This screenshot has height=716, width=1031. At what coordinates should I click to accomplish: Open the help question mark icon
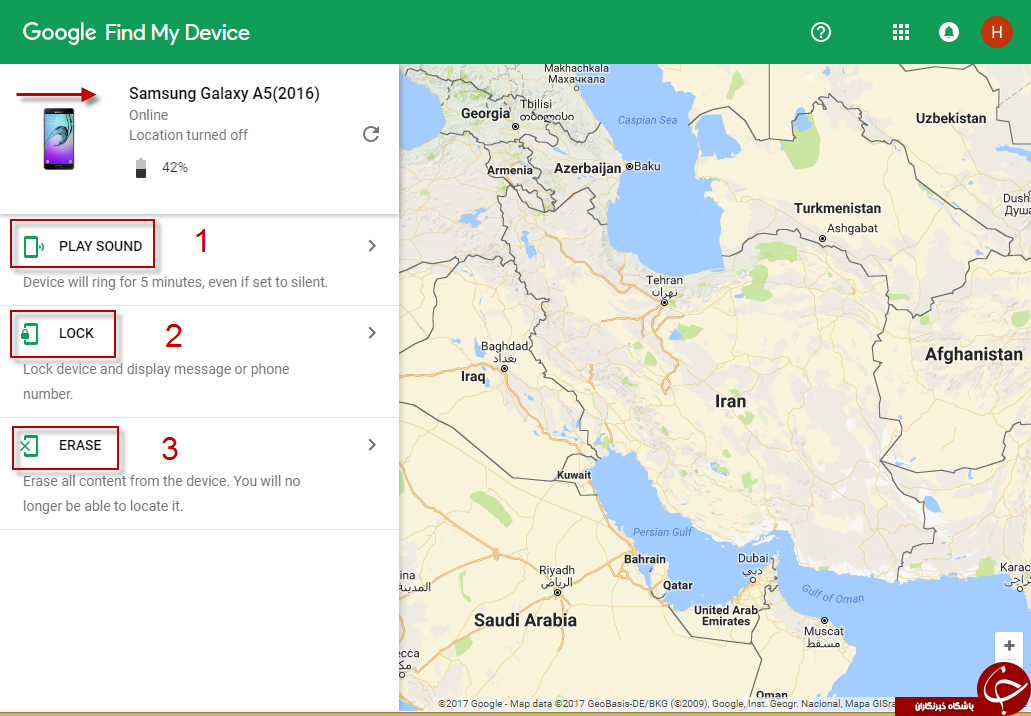(821, 32)
